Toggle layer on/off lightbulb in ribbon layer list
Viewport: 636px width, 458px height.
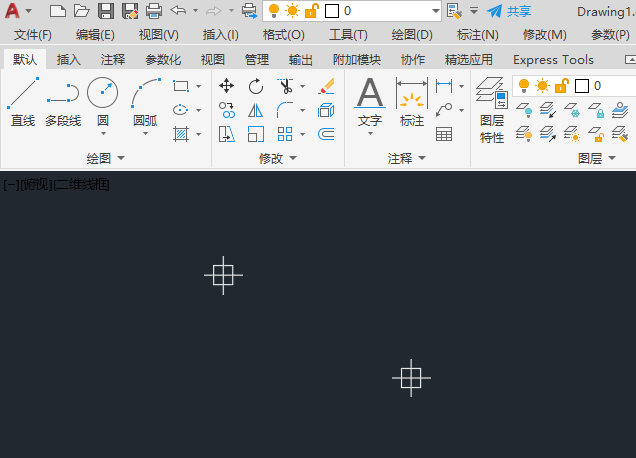[523, 86]
